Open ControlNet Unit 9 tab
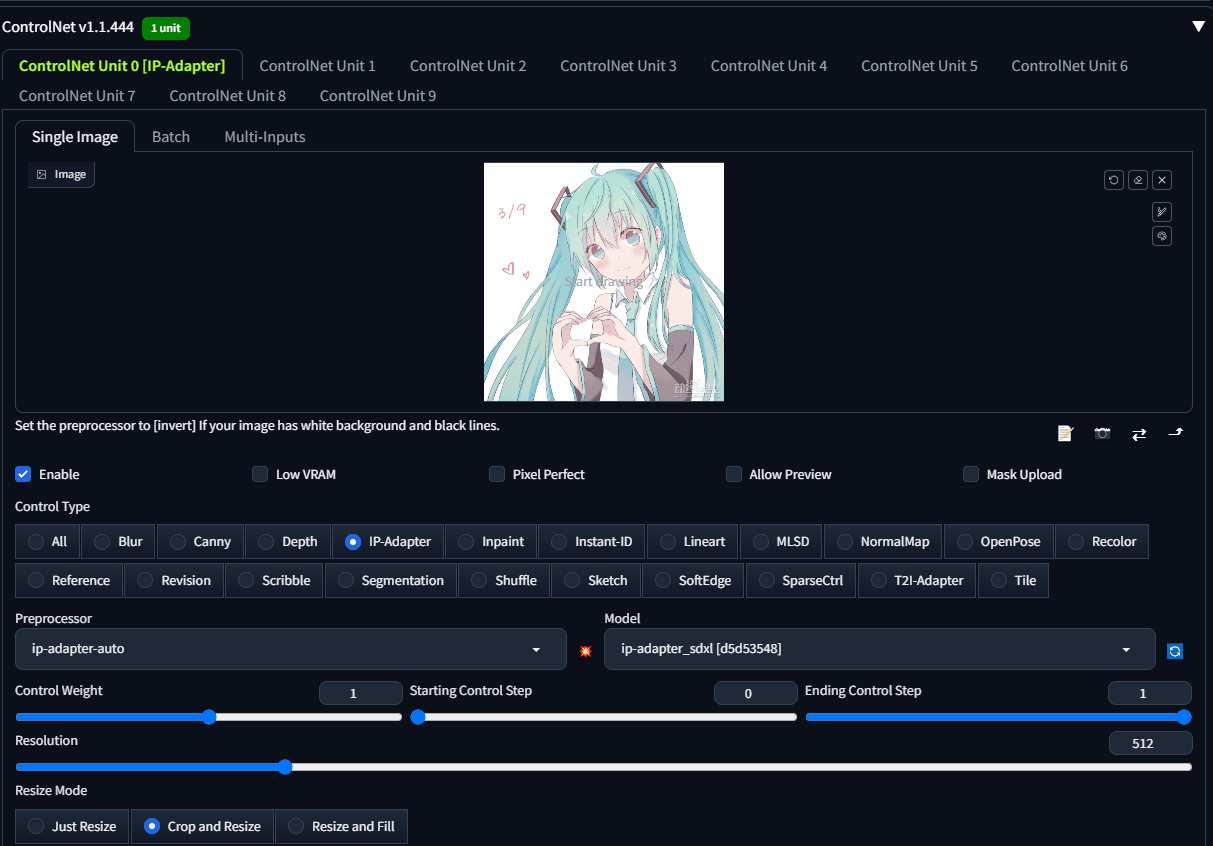The height and width of the screenshot is (846, 1213). coord(378,96)
